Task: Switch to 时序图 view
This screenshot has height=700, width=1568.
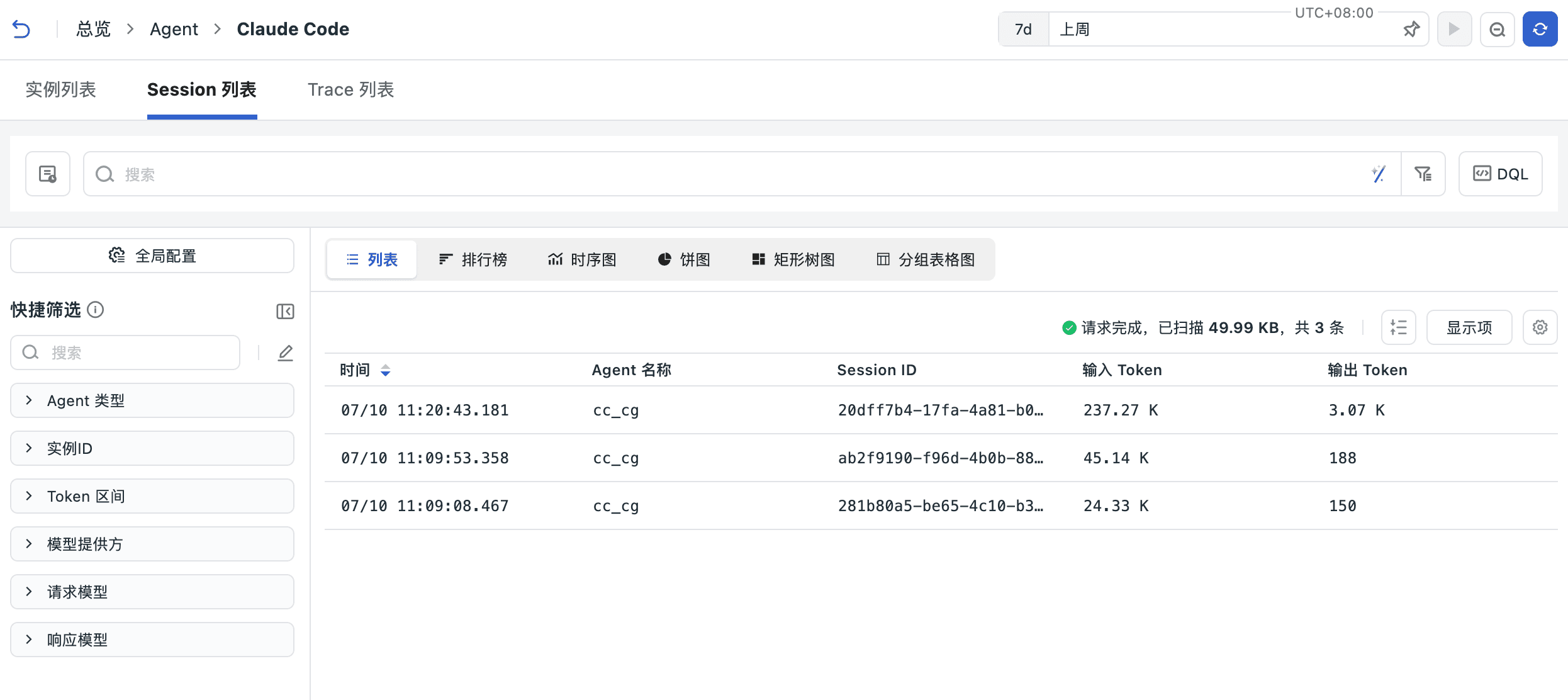Action: point(582,259)
